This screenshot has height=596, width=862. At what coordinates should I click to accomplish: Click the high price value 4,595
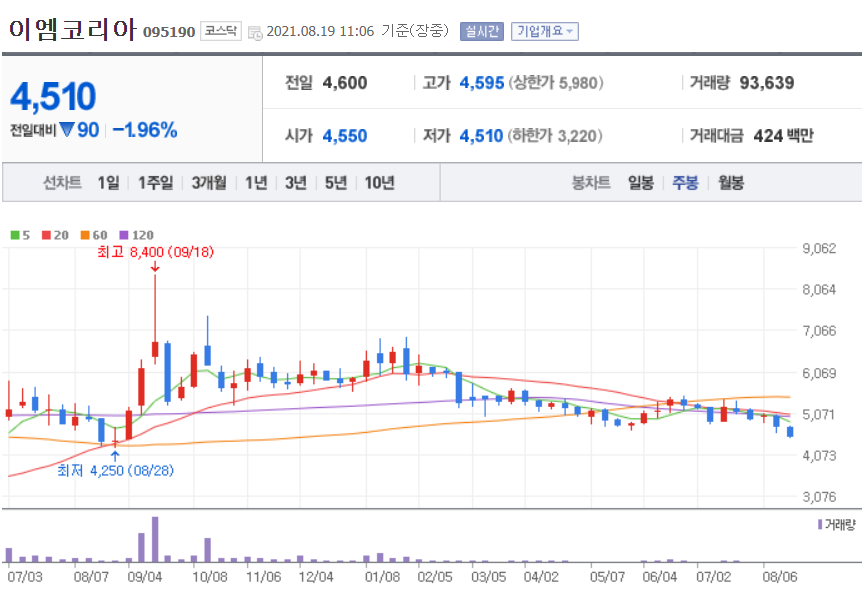482,83
